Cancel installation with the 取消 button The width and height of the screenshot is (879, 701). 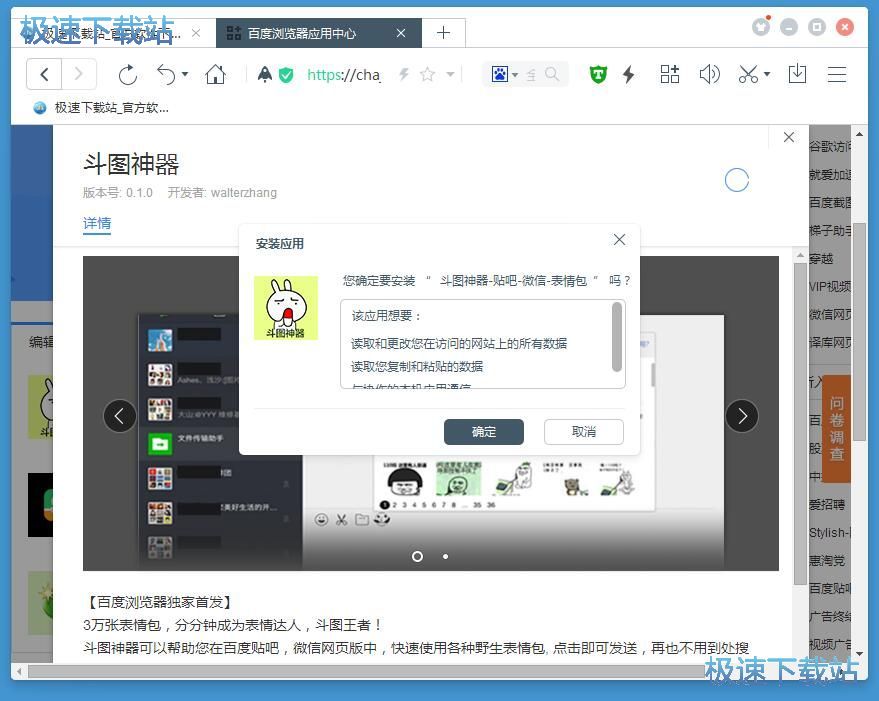click(584, 432)
